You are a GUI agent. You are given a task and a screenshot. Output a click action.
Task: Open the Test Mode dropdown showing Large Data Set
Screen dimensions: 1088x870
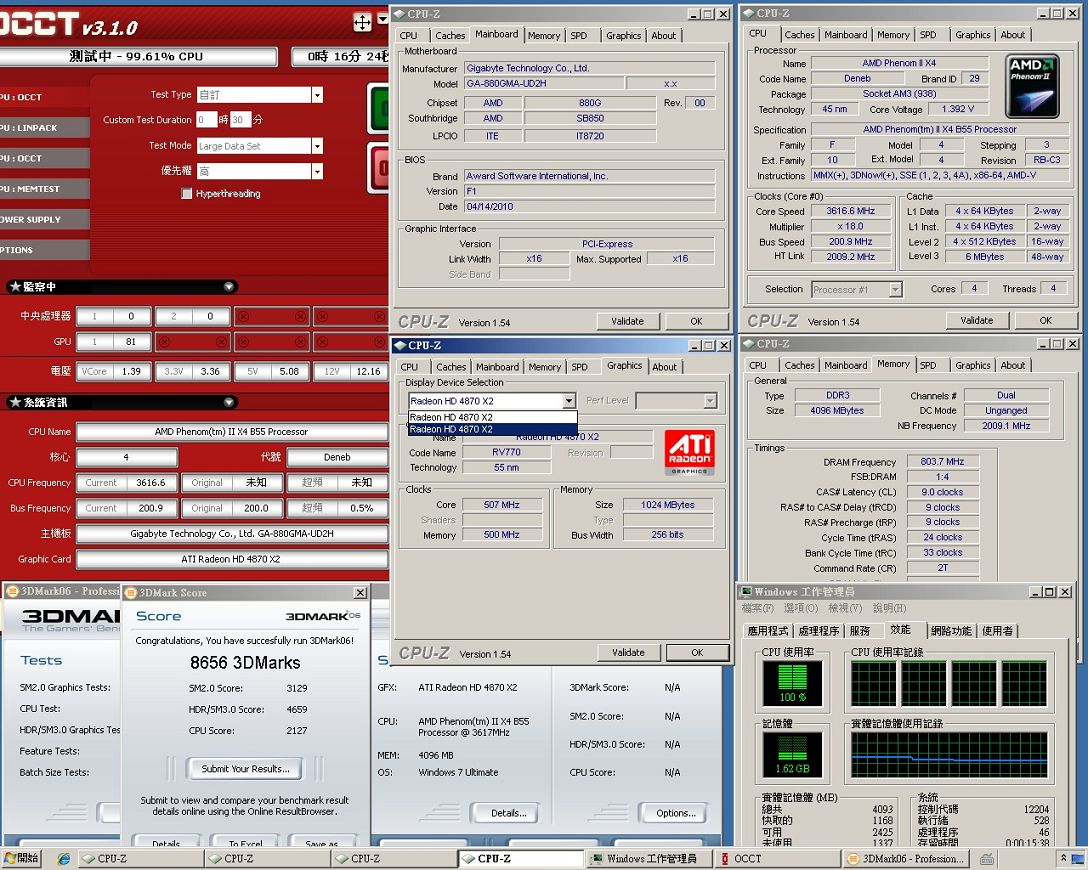click(317, 146)
